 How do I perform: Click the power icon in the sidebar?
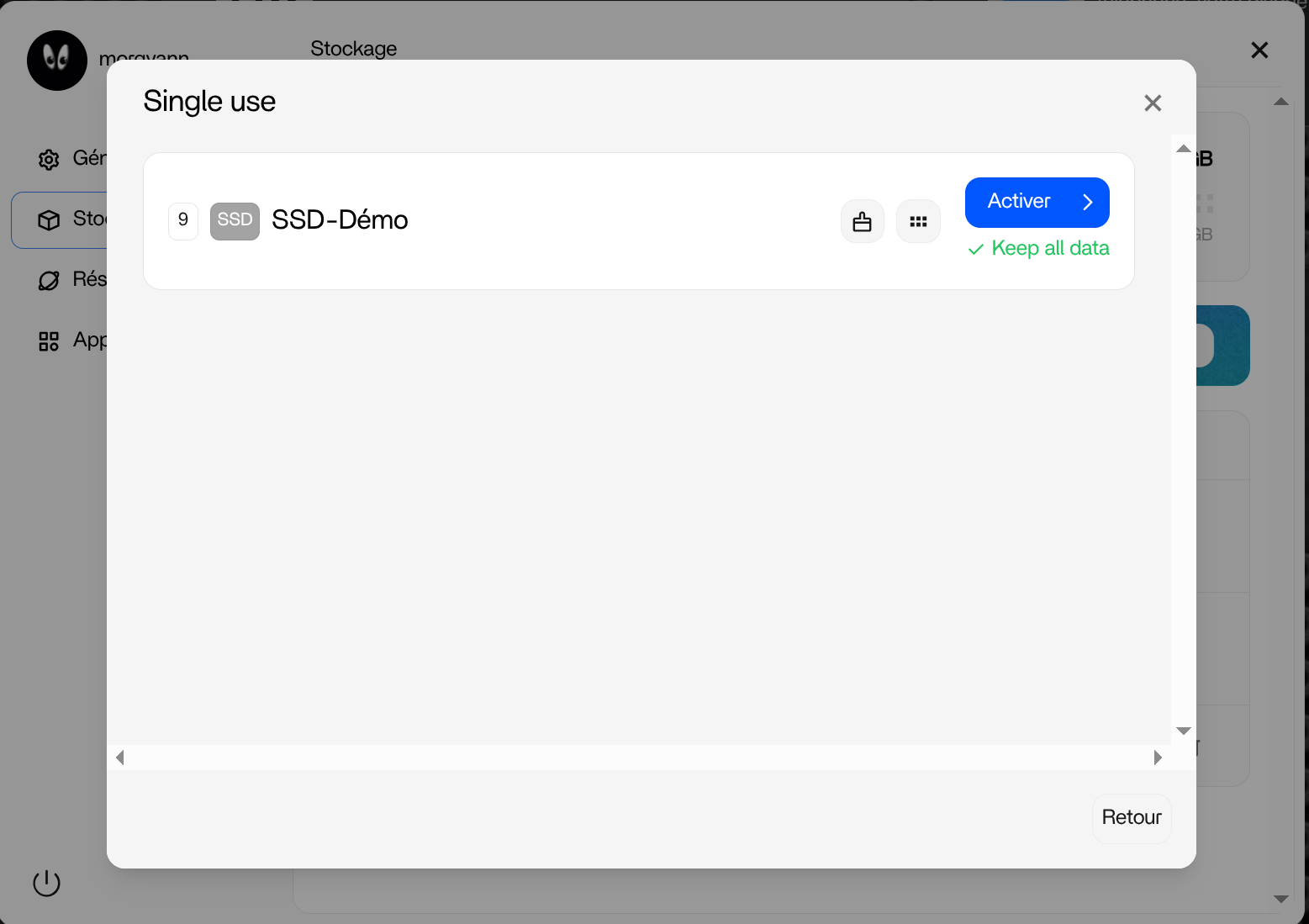46,883
